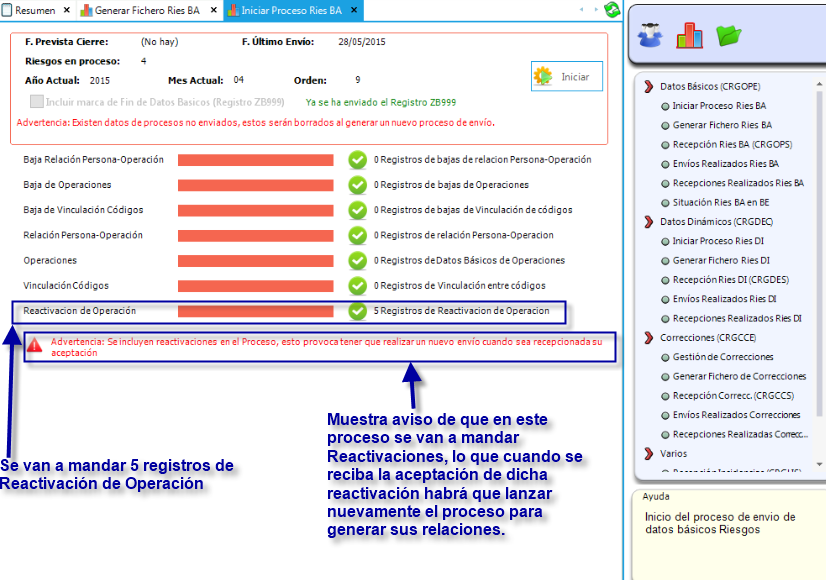Image resolution: width=826 pixels, height=580 pixels.
Task: Open the bar chart icon in top panel
Action: point(690,35)
